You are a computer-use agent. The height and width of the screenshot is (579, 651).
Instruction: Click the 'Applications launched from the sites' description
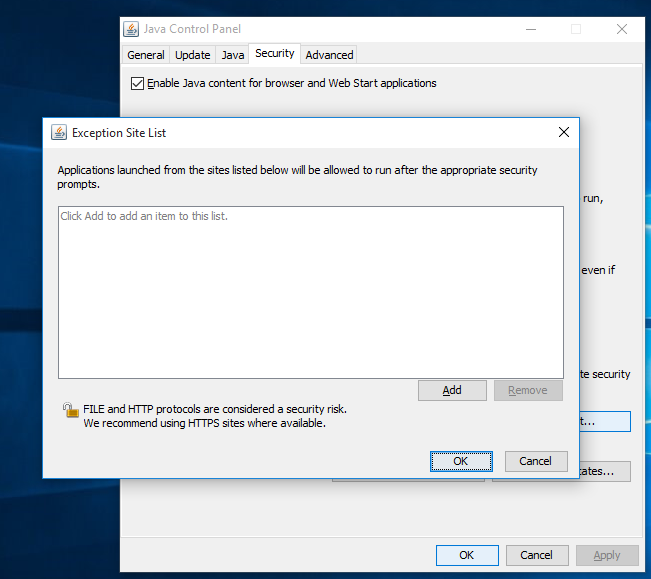[x=297, y=177]
